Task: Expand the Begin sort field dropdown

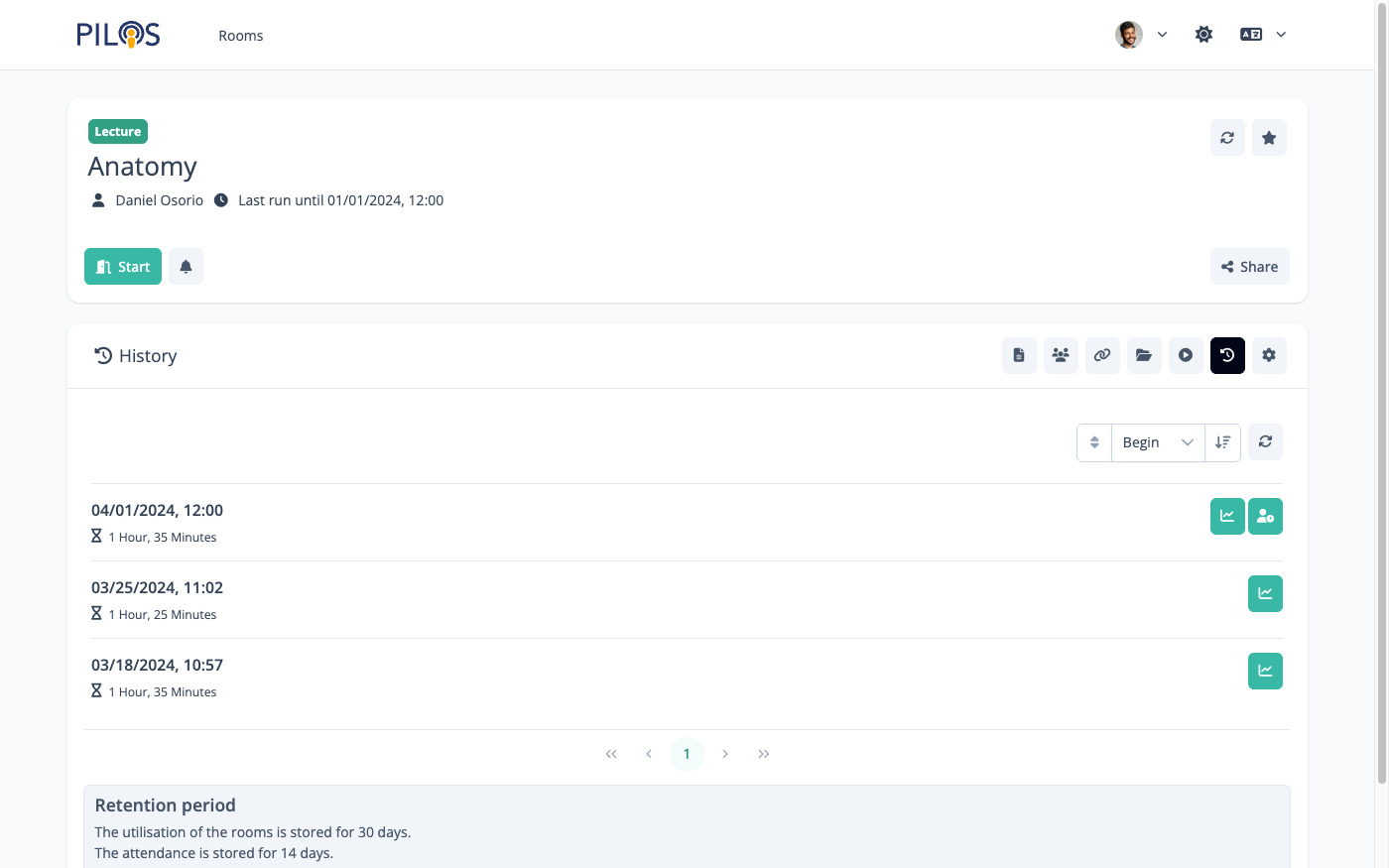Action: 1157,442
